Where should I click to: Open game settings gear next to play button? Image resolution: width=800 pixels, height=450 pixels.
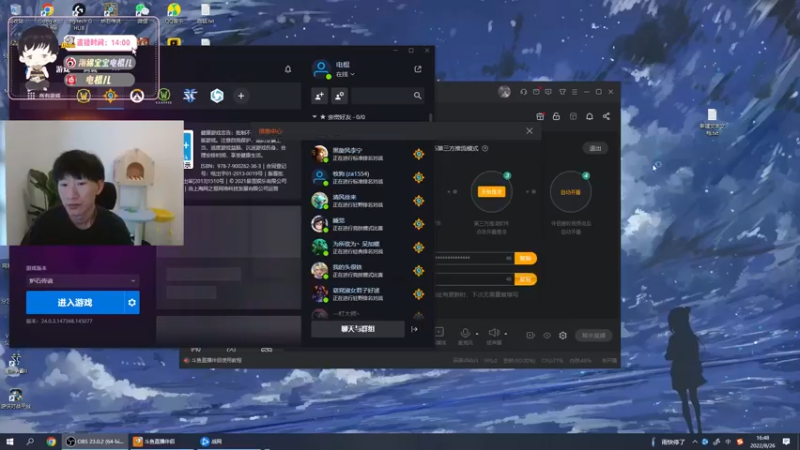pos(132,303)
